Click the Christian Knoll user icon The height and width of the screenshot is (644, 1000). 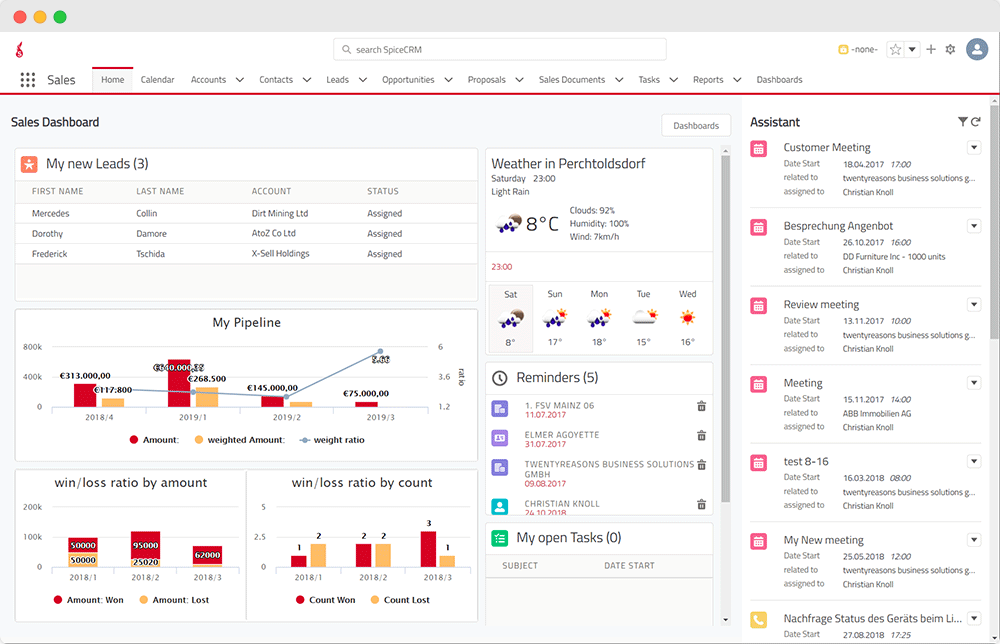(500, 507)
